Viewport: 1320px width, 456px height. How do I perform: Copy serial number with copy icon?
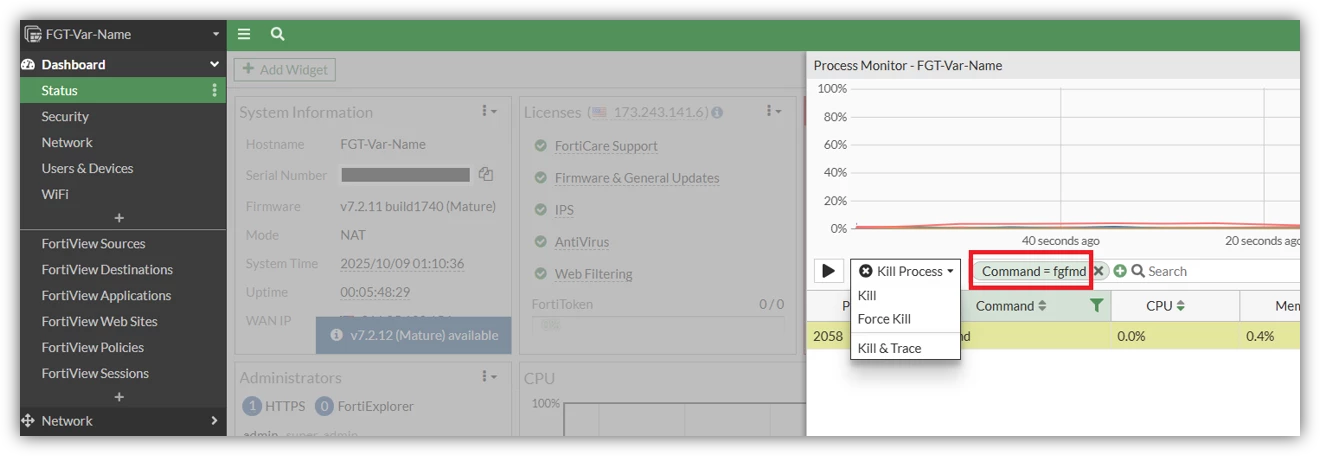tap(486, 174)
